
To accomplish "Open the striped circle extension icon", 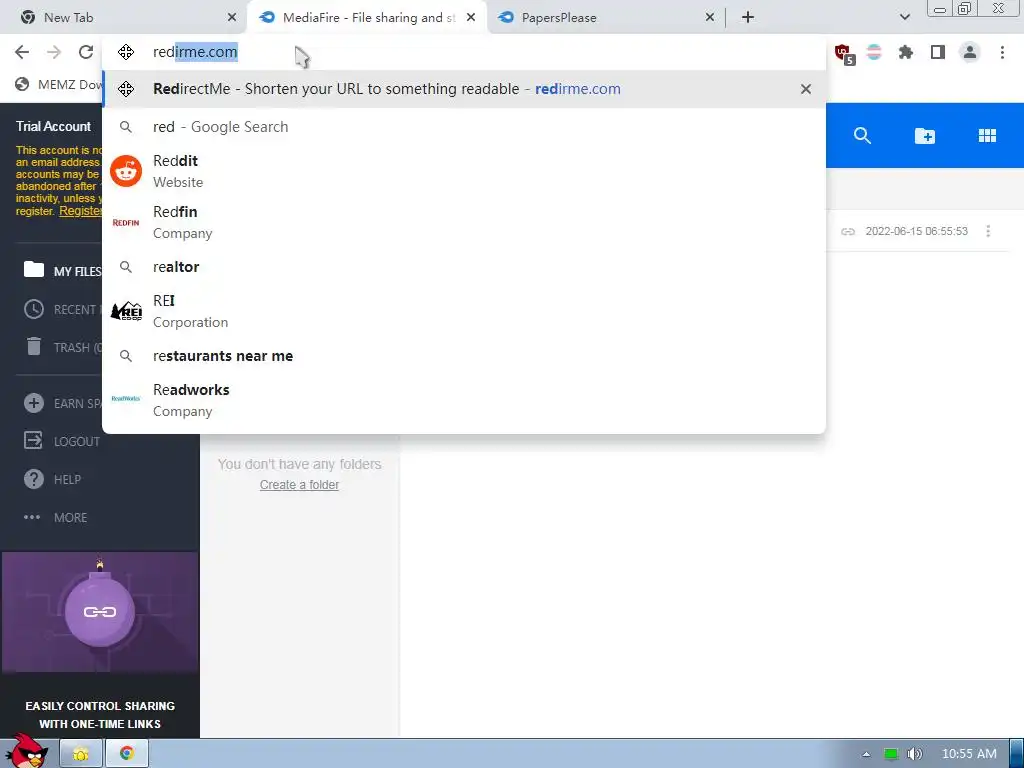I will [x=874, y=52].
